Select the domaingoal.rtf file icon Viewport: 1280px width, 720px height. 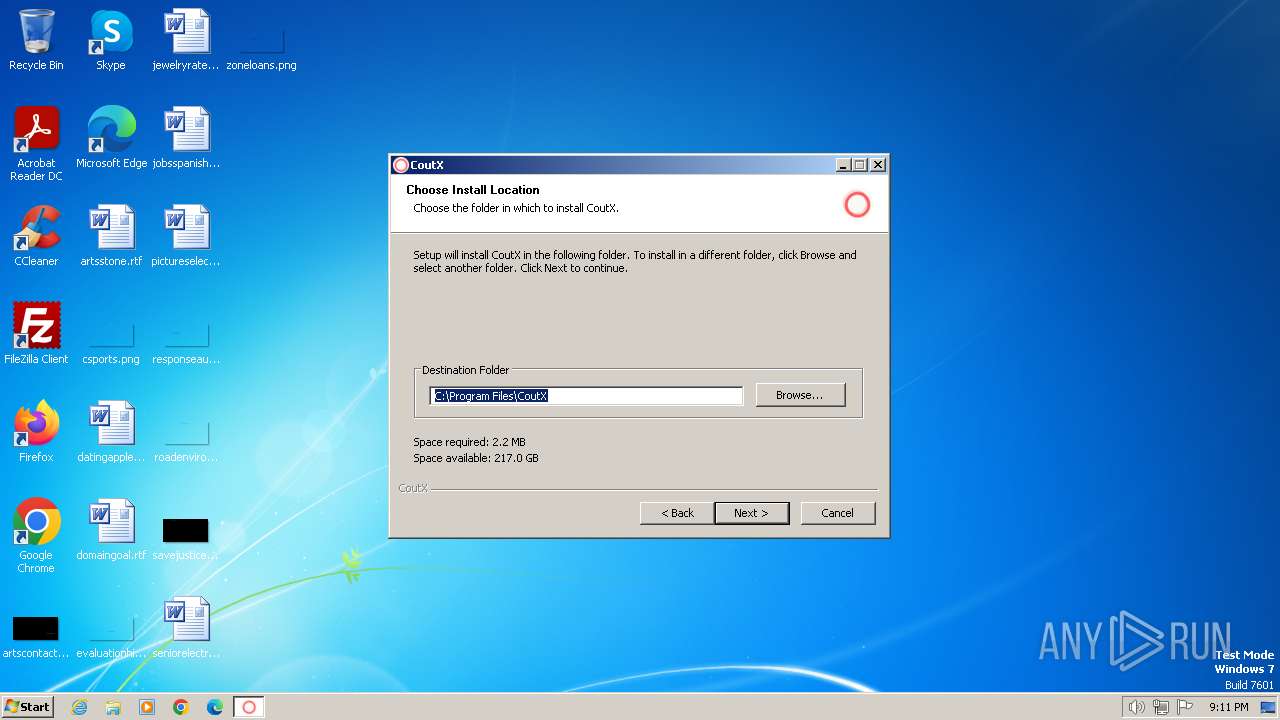pyautogui.click(x=111, y=530)
